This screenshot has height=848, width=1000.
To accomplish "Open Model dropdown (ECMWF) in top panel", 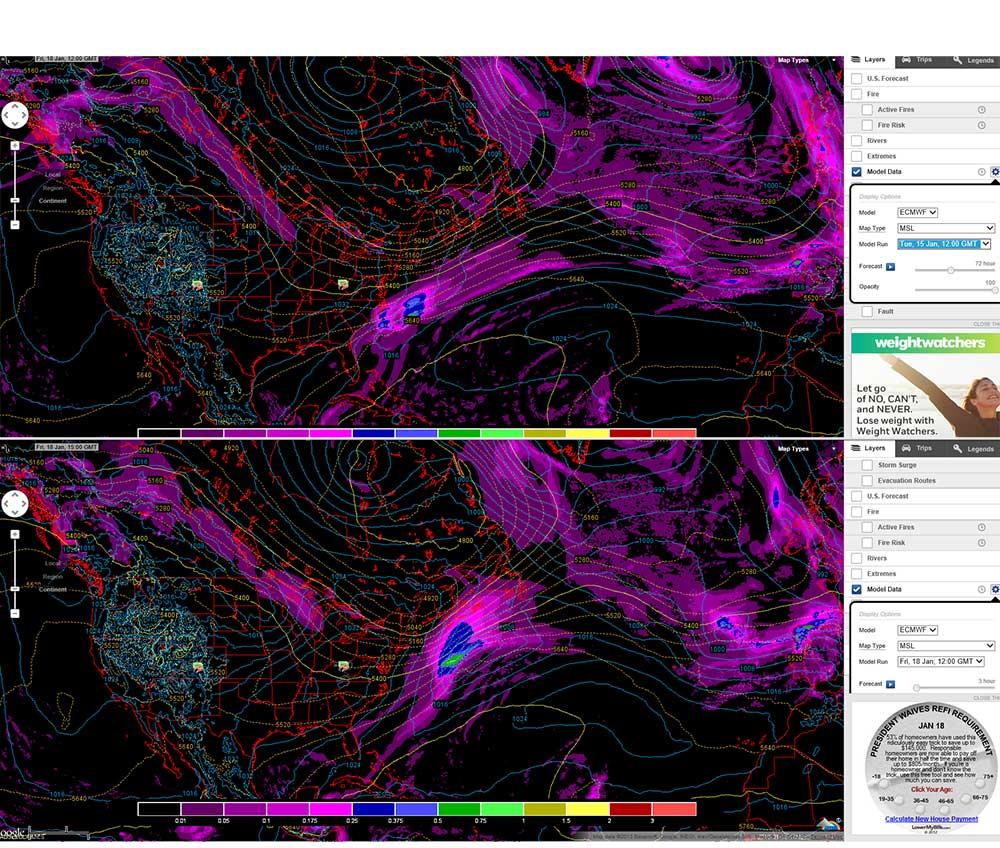I will 917,212.
